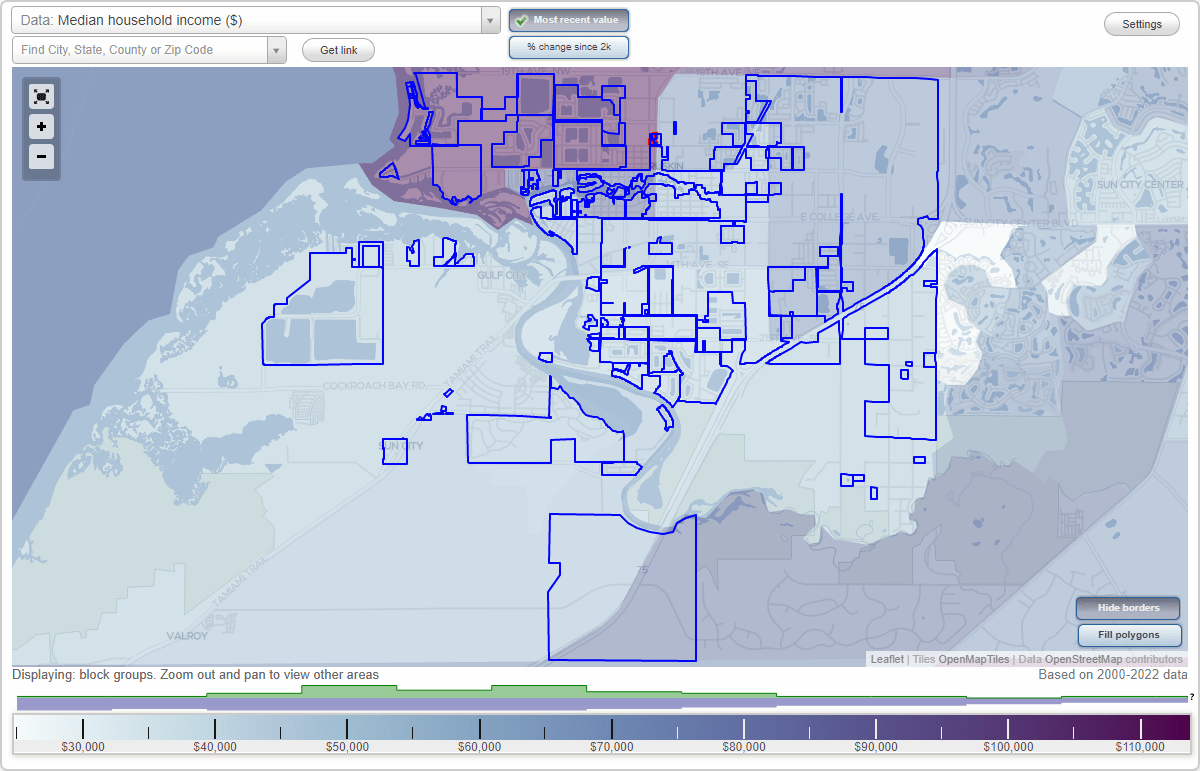Image resolution: width=1200 pixels, height=771 pixels.
Task: Click the GULF CITY map label
Action: coord(502,274)
